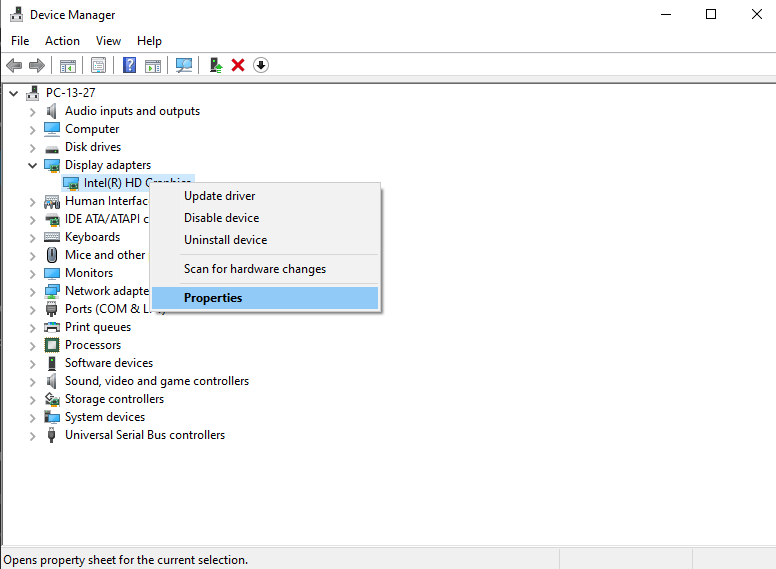Click the Processors chip icon
This screenshot has height=569, width=776.
click(51, 345)
